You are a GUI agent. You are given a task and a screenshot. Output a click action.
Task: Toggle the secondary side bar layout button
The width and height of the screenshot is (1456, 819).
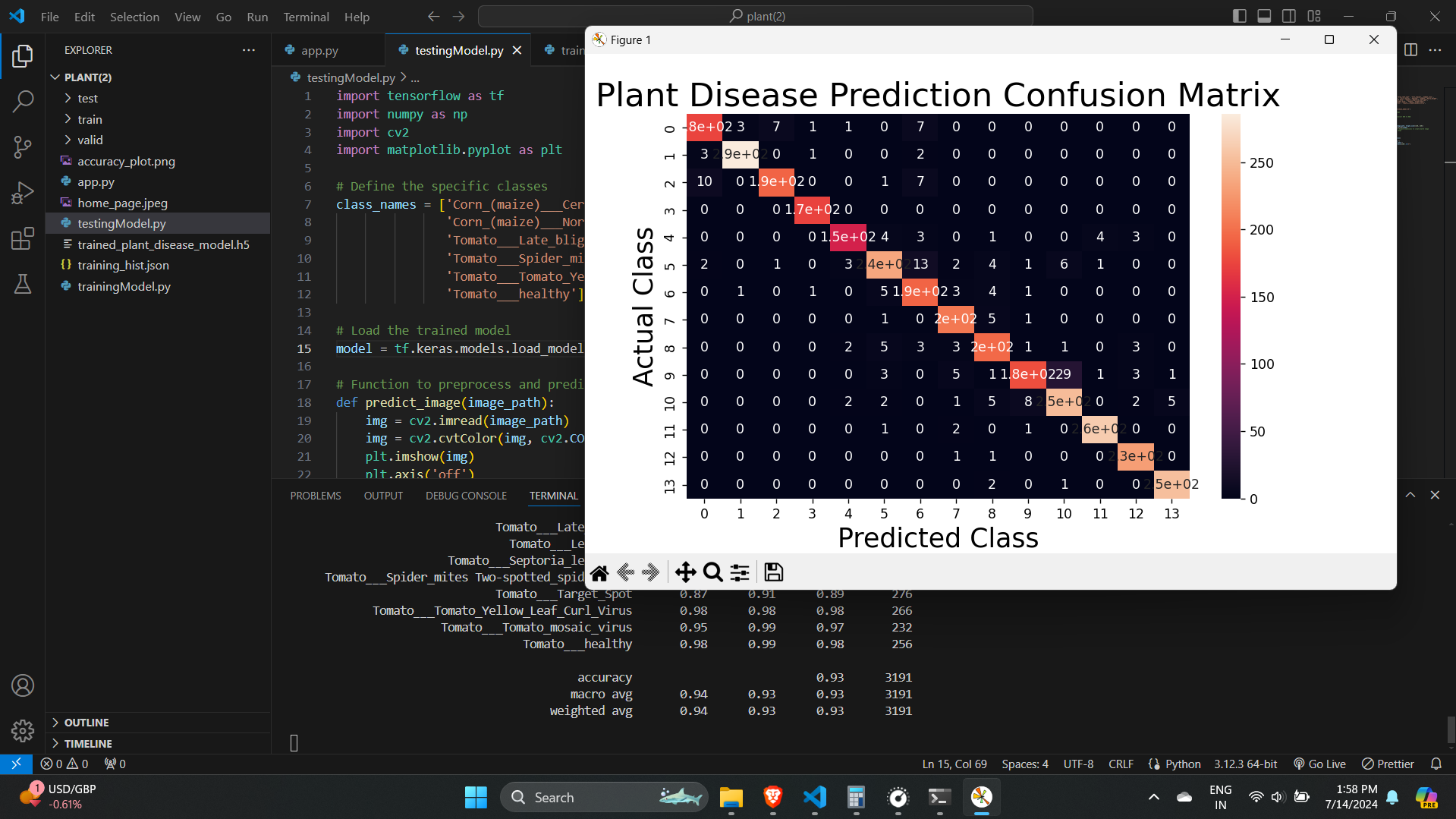coord(1289,16)
